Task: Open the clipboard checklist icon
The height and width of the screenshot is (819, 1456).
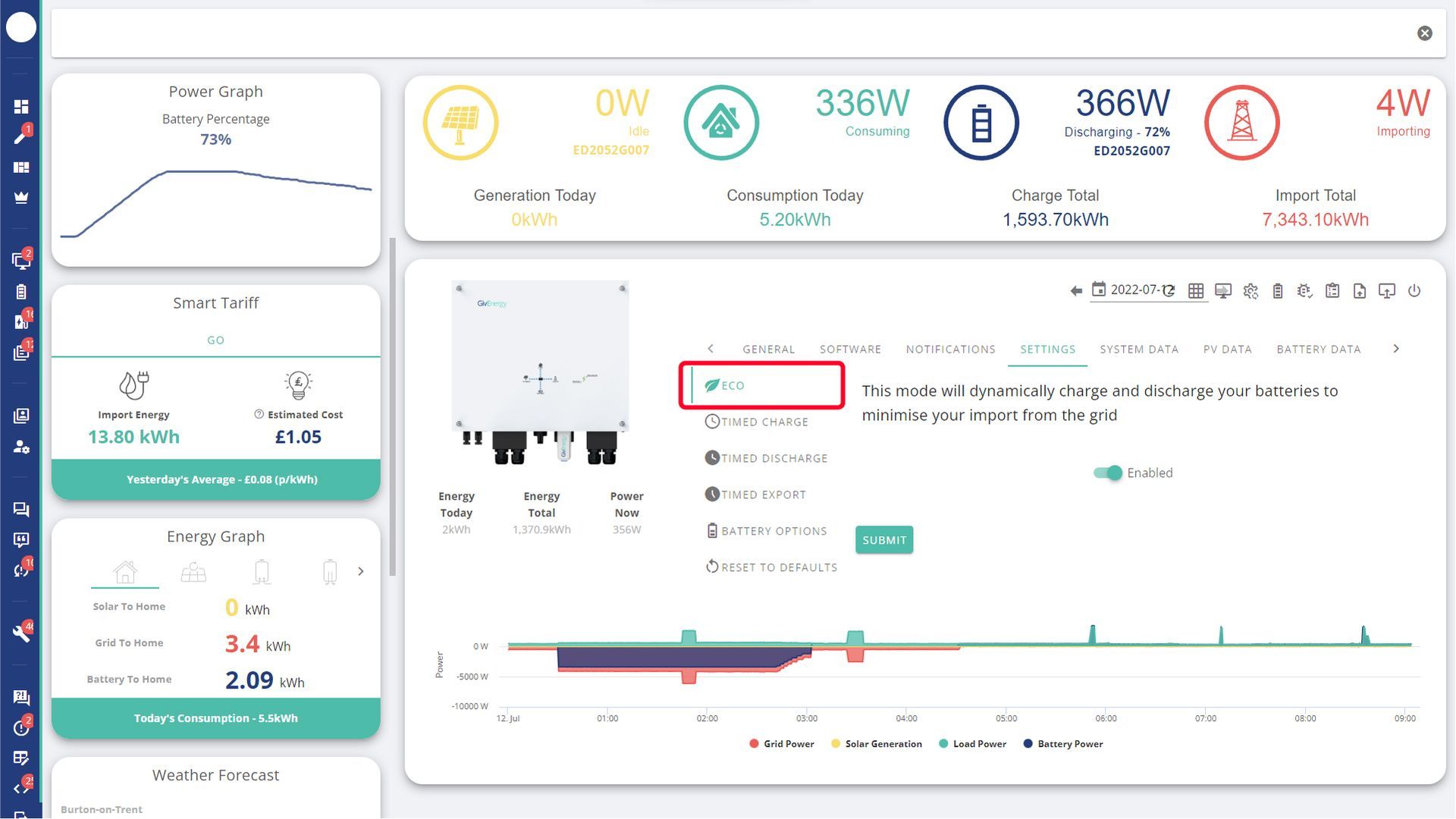Action: (1332, 290)
